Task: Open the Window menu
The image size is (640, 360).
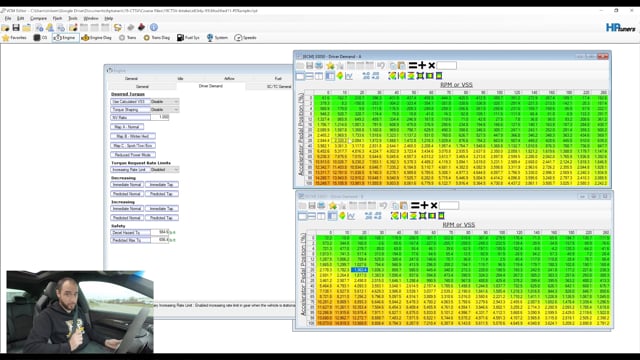Action: click(91, 18)
